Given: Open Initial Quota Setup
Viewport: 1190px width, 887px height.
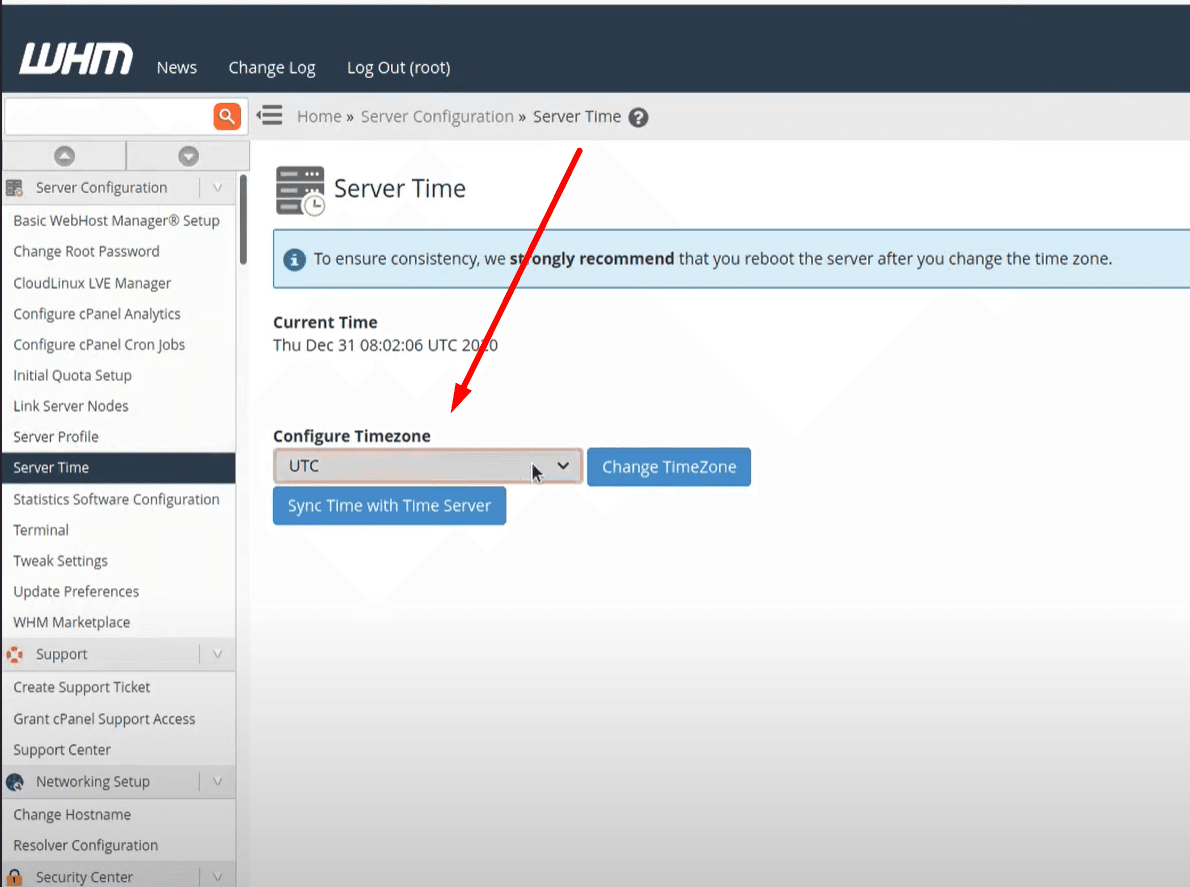Looking at the screenshot, I should 72,376.
